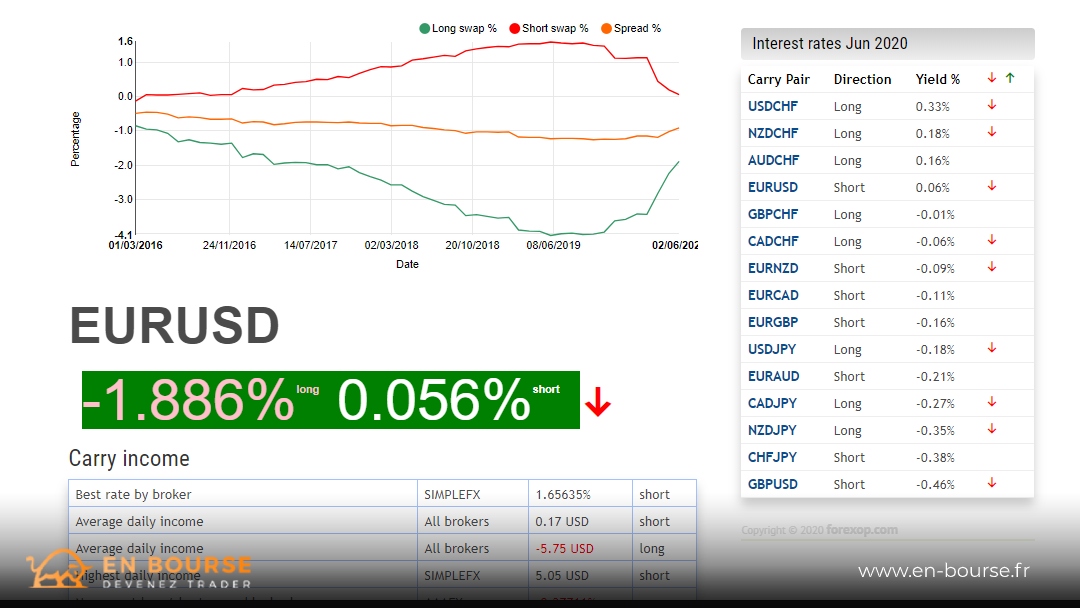Click the Carry Pair column header

coord(778,79)
